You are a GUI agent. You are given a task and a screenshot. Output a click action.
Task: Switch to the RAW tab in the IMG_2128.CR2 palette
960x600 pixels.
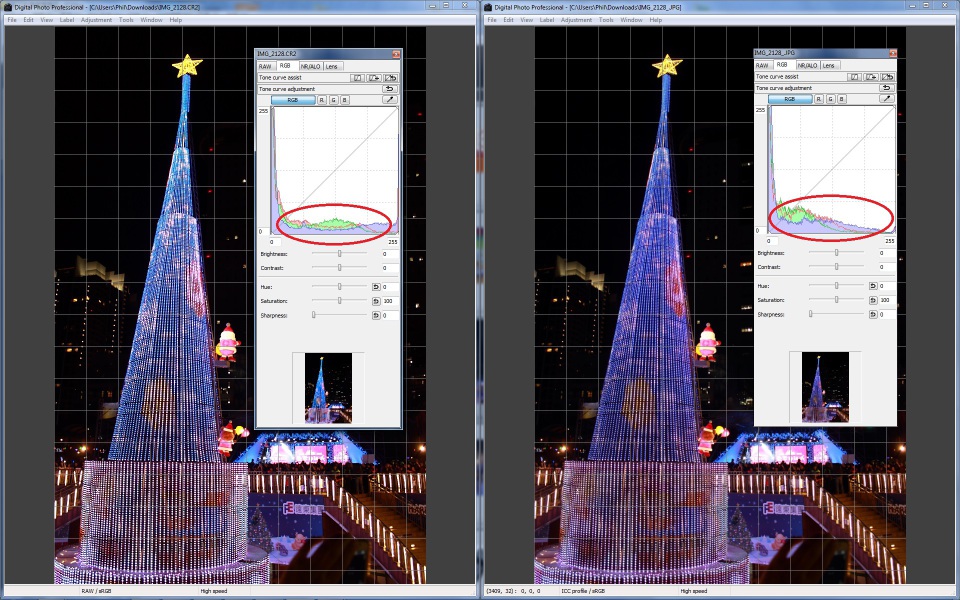tap(265, 66)
